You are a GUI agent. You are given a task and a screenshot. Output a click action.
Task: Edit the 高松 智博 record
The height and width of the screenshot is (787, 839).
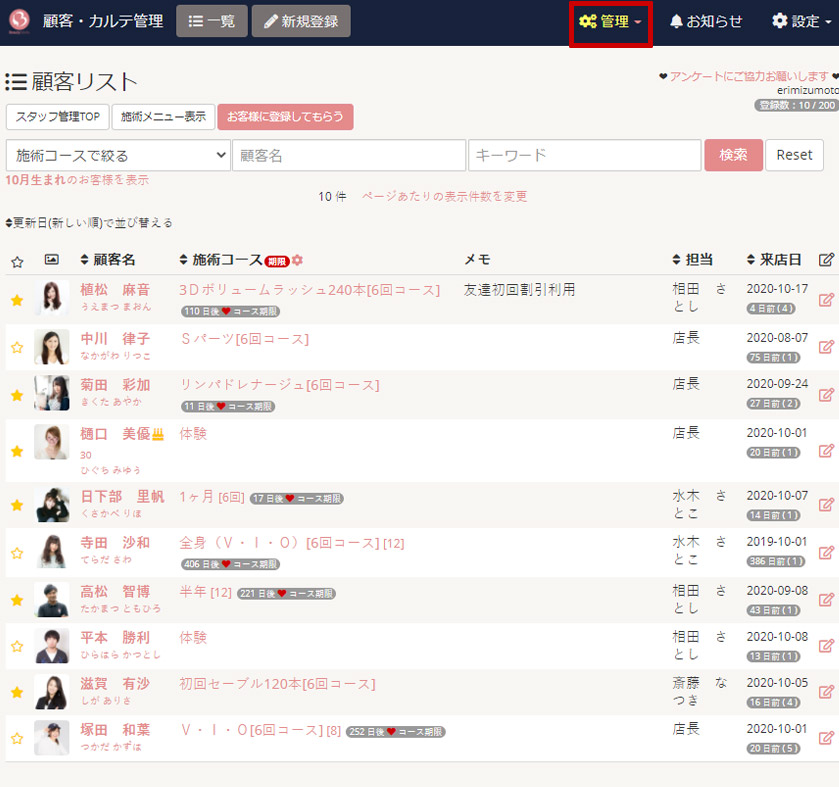point(826,600)
